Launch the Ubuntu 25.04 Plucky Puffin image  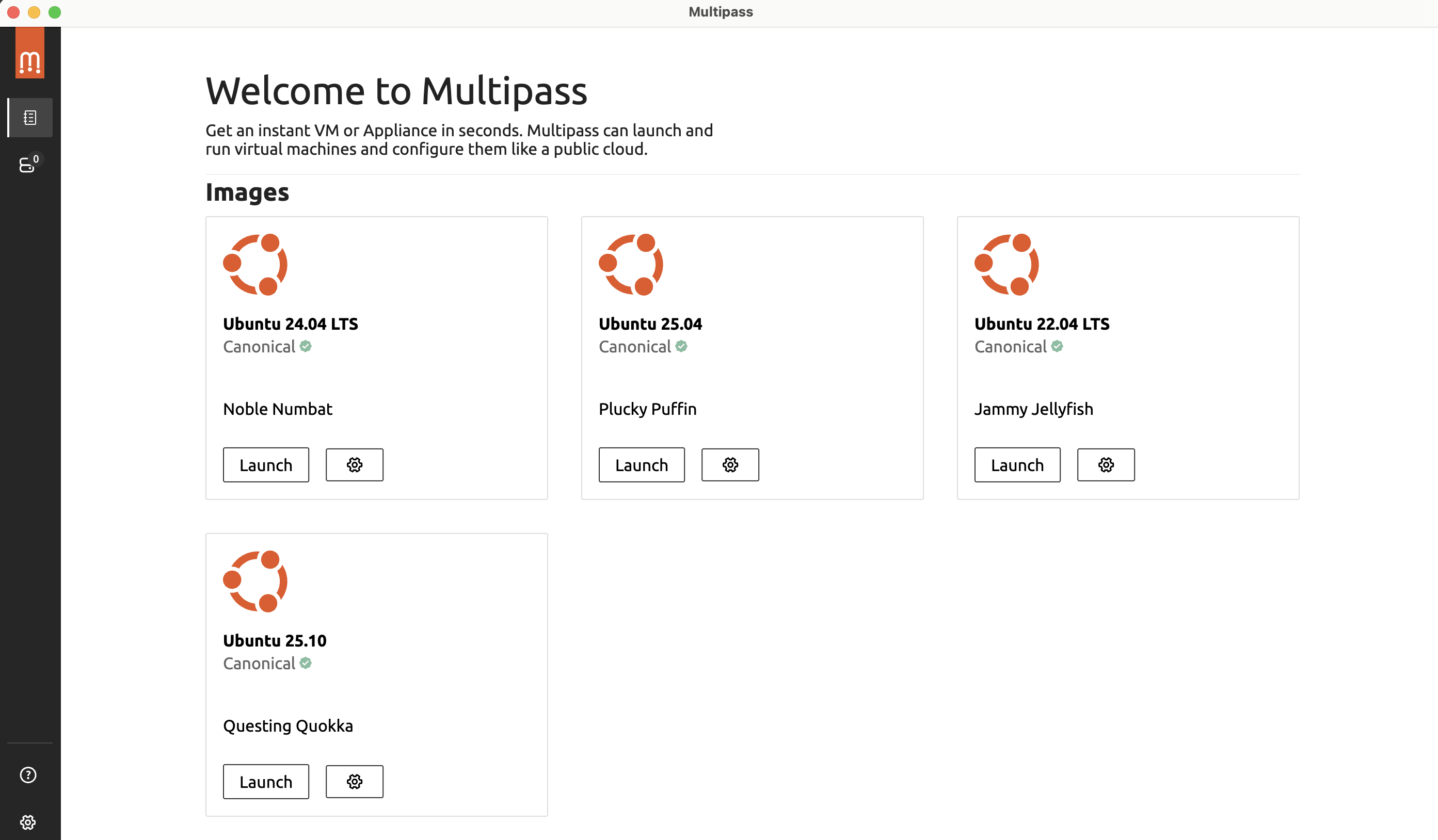[x=642, y=465]
